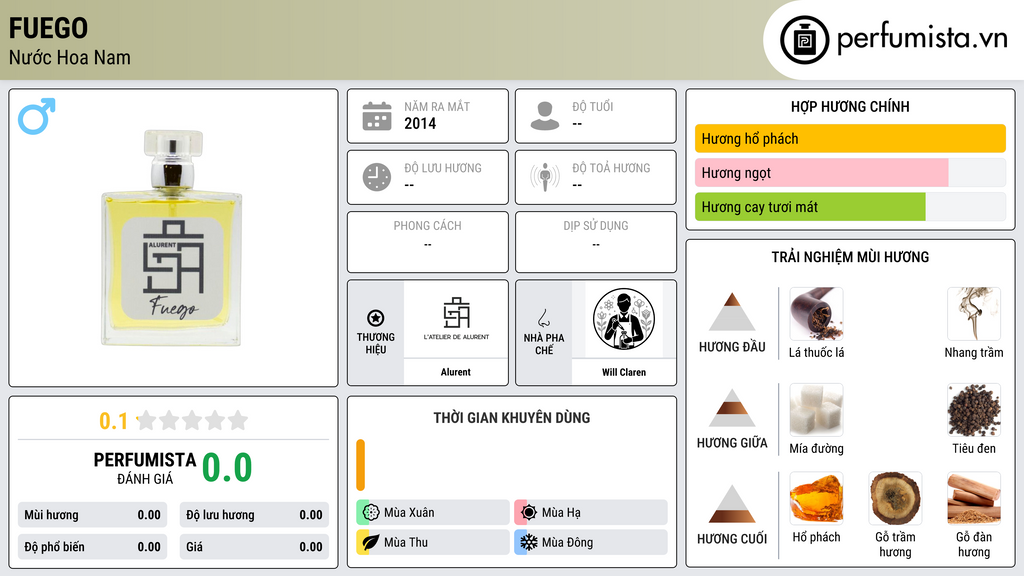Click the Fuego perfume bottle image
The image size is (1024, 576).
(172, 238)
